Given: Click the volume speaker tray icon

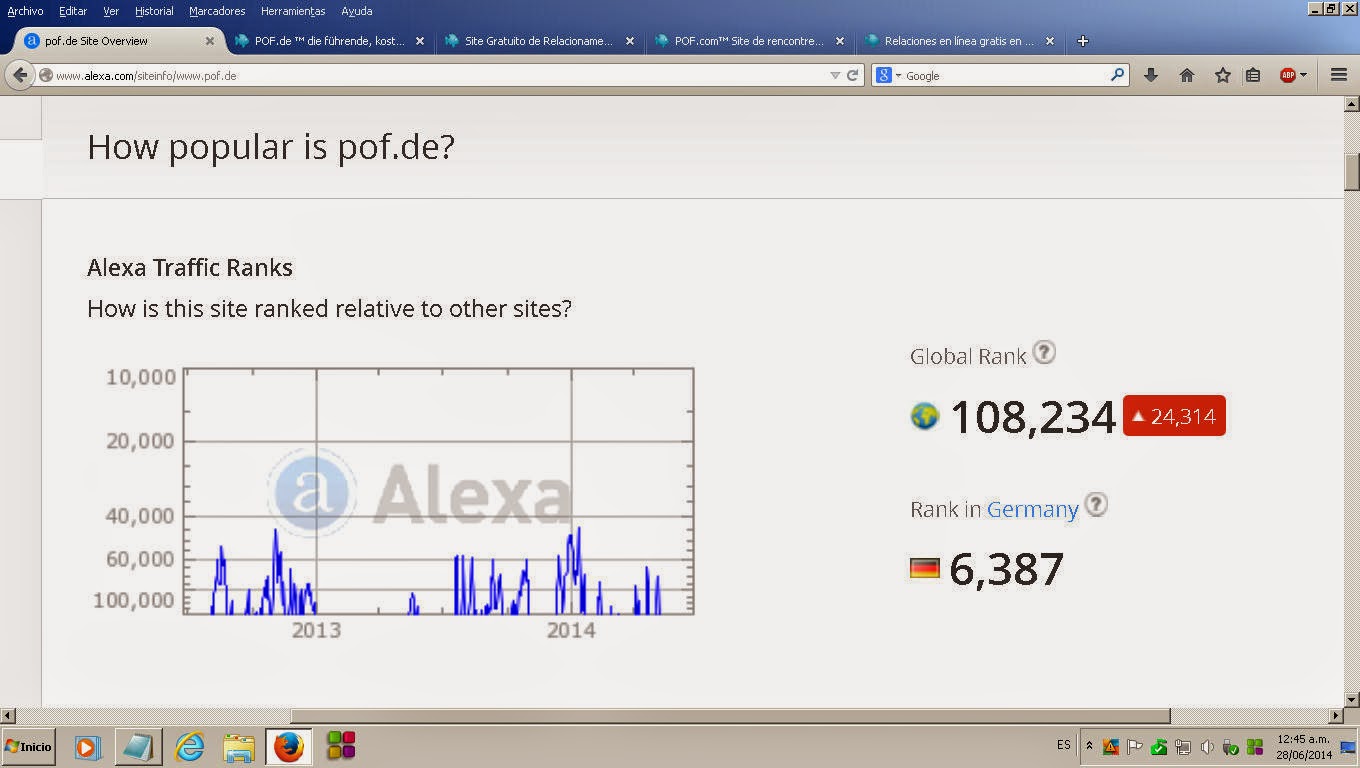Looking at the screenshot, I should click(x=1207, y=747).
